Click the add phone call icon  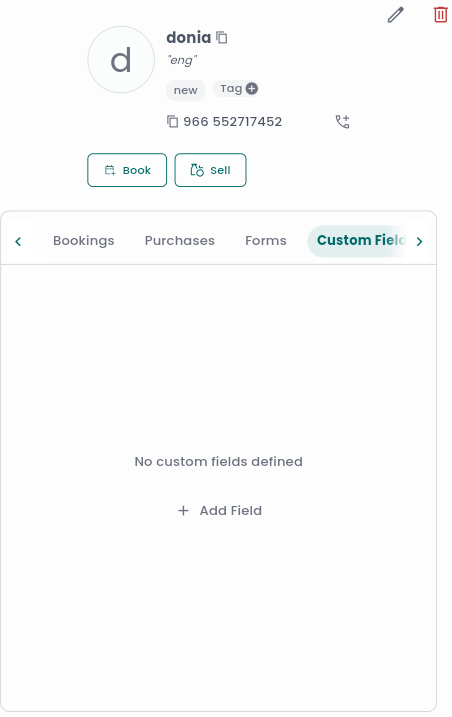(343, 122)
